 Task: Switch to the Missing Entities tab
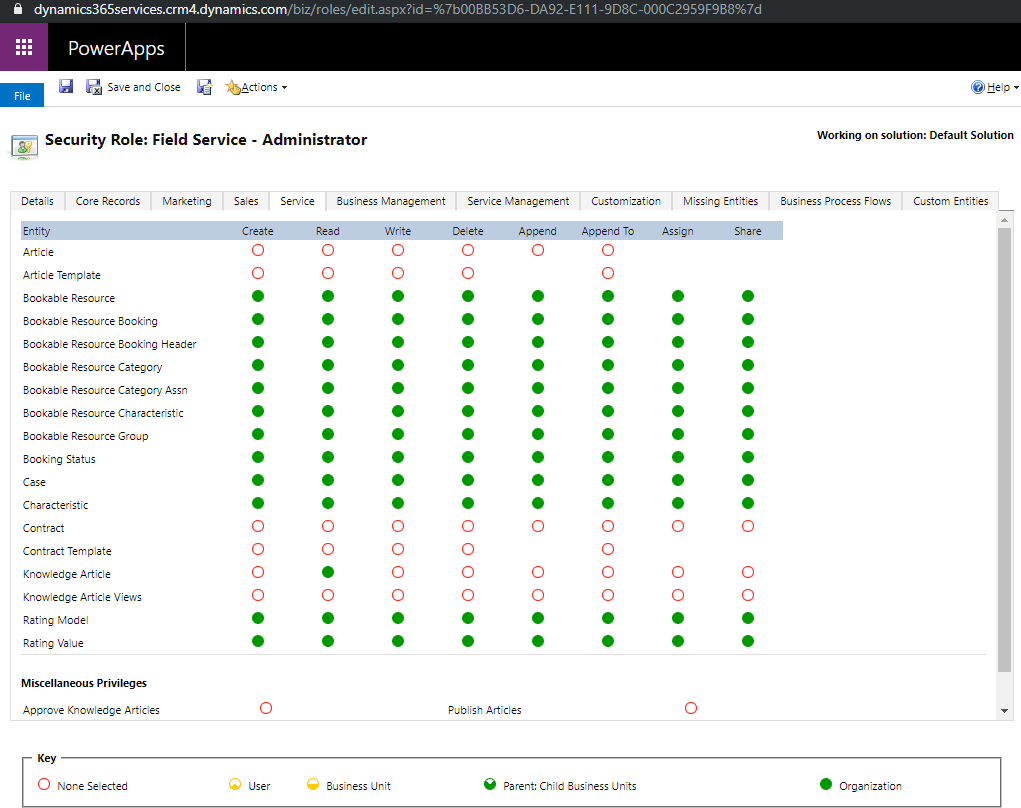coord(720,201)
